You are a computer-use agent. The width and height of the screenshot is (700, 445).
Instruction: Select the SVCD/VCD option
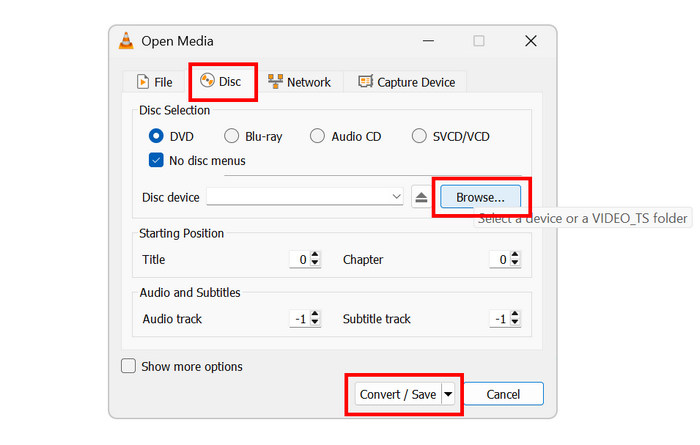tap(419, 136)
